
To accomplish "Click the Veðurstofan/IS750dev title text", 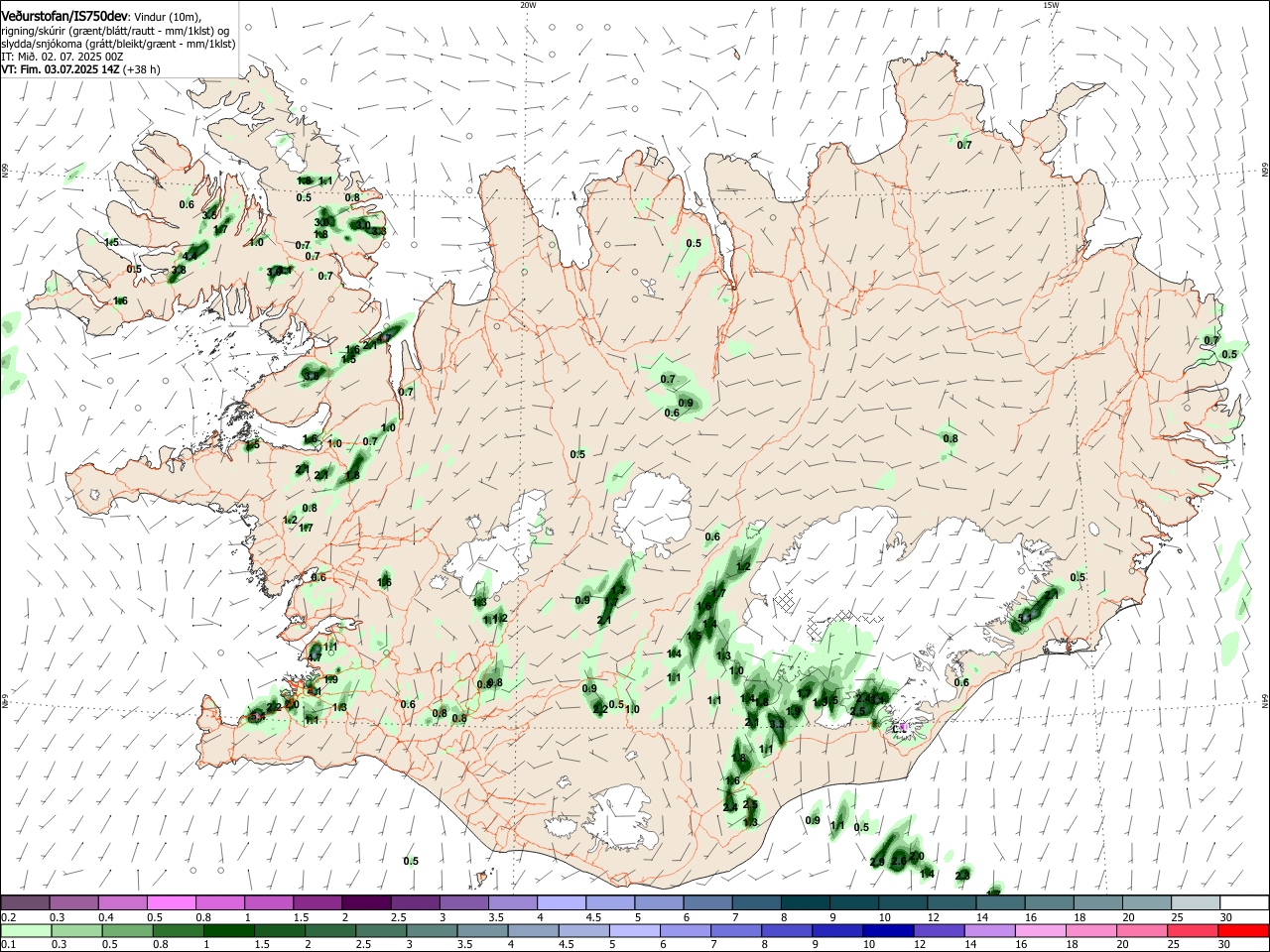I will [64, 16].
